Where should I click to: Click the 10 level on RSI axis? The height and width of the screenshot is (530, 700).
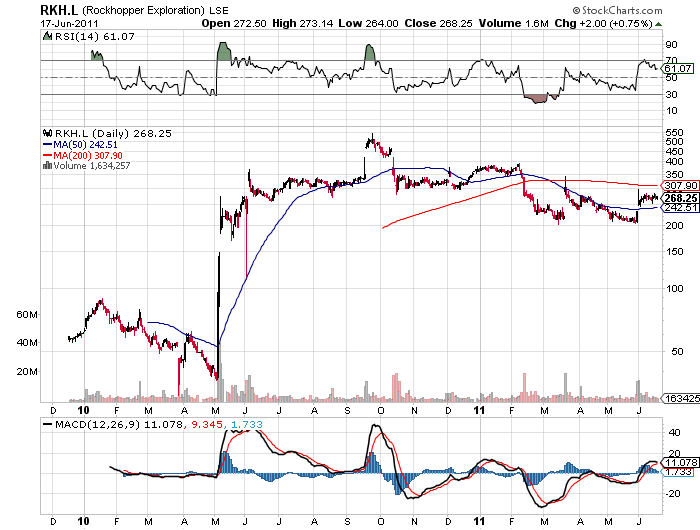671,111
